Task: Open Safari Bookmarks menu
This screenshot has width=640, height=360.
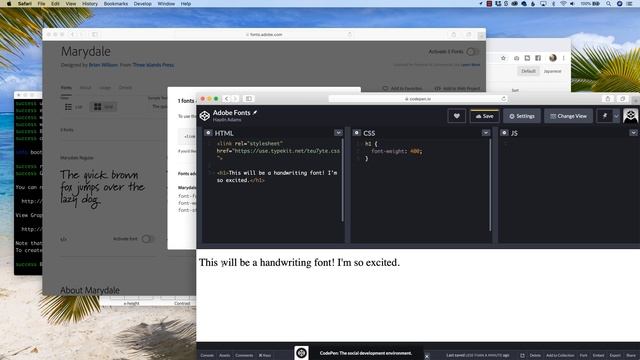Action: (116, 4)
